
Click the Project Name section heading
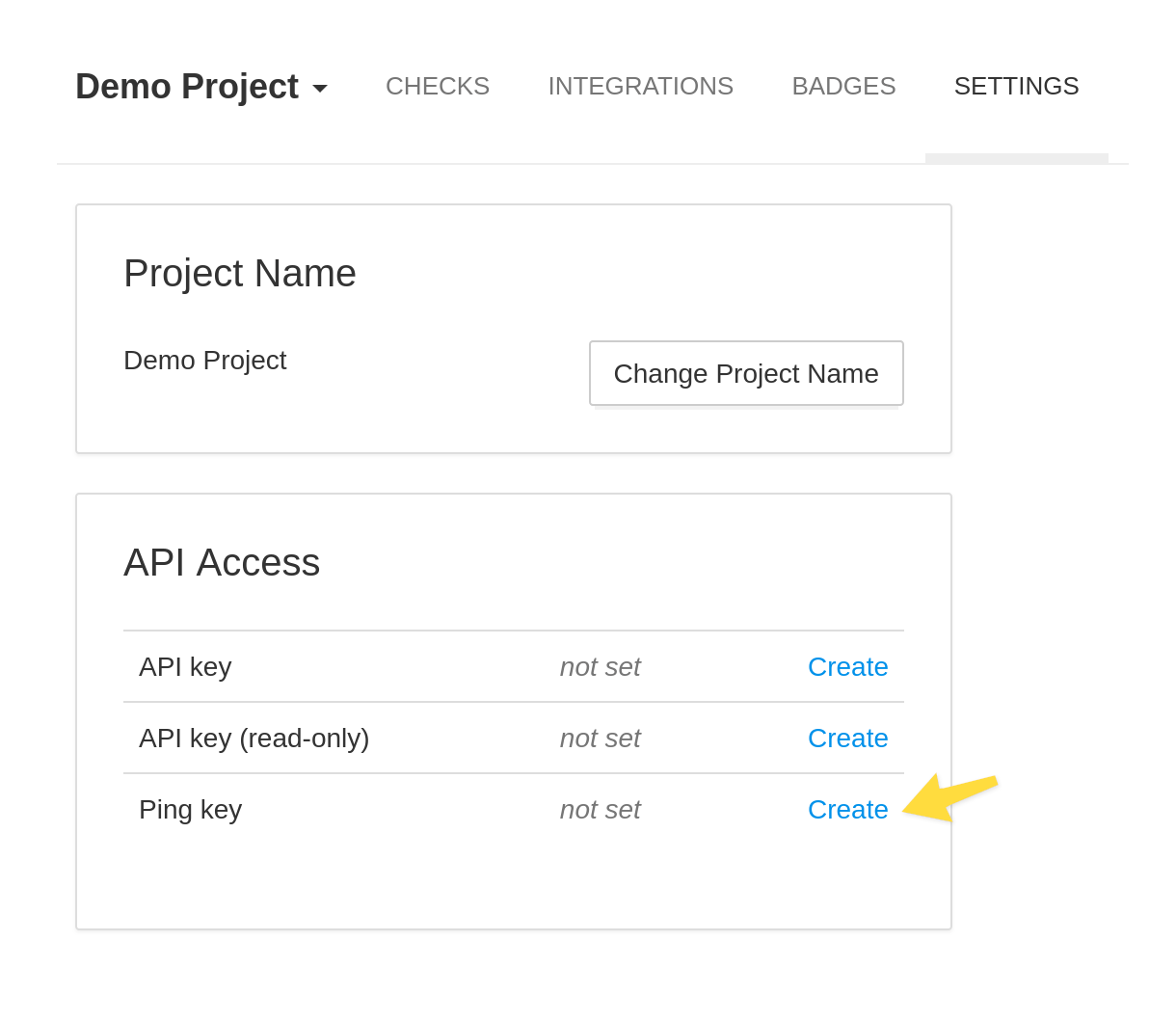click(239, 273)
